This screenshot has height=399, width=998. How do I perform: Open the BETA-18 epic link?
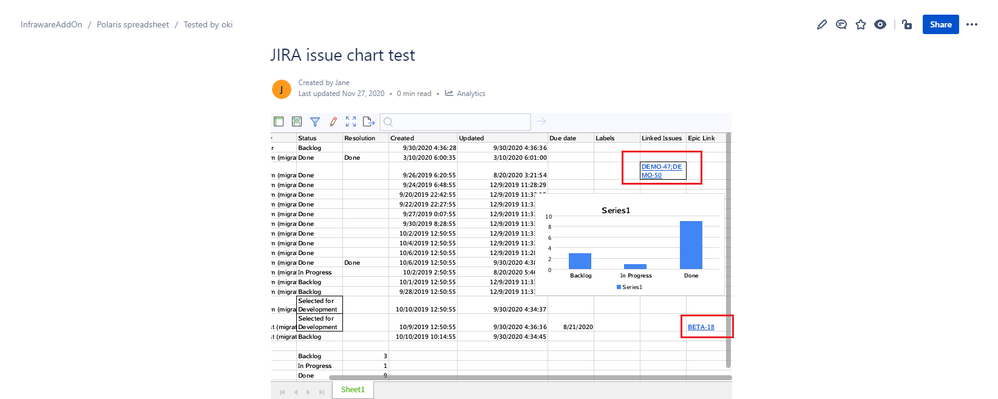(701, 327)
